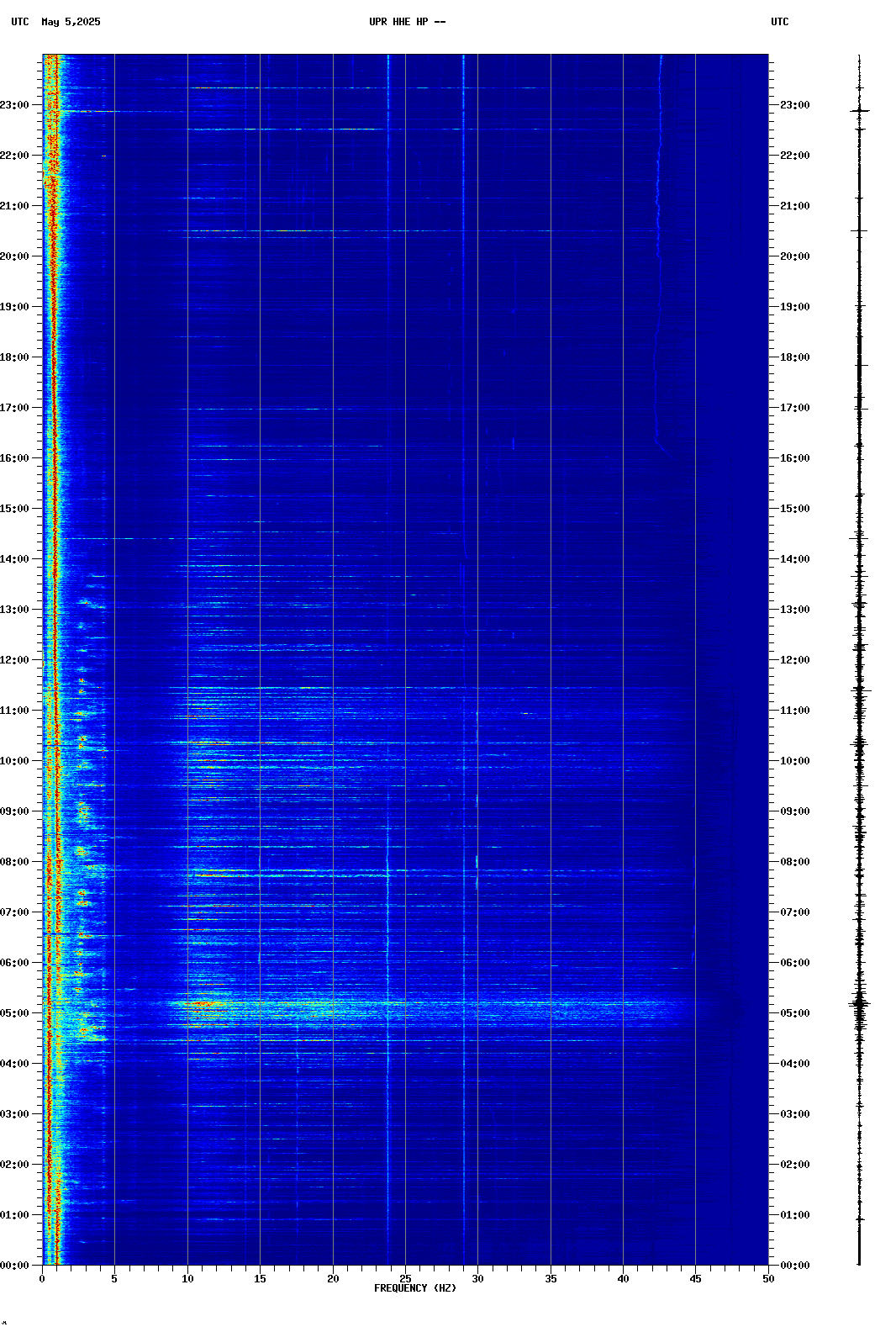Click the UTC label beside the date

[x=20, y=22]
